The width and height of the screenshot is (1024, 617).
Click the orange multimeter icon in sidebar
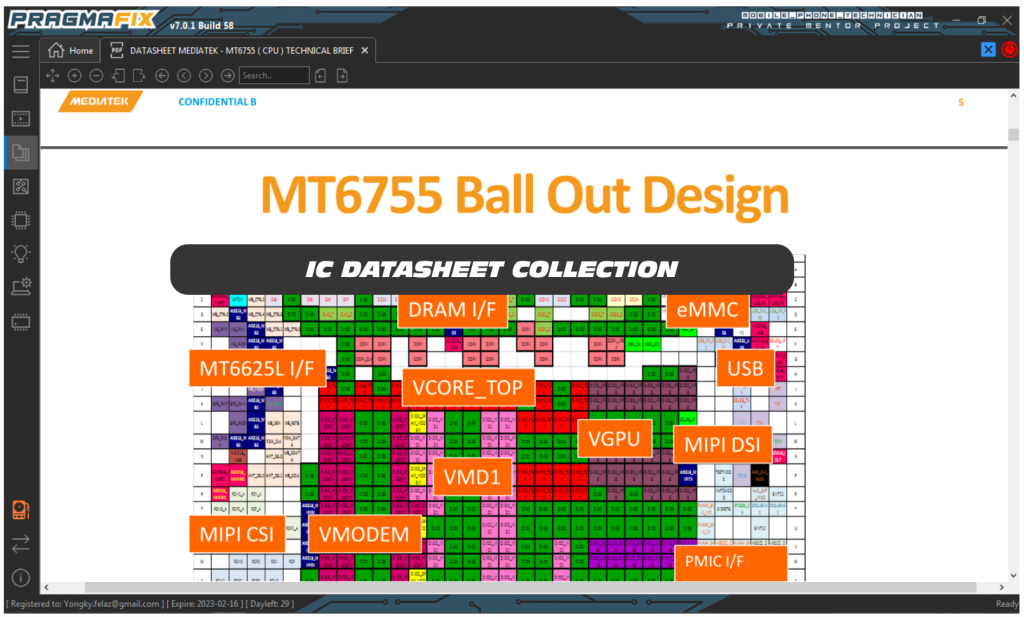tap(20, 510)
